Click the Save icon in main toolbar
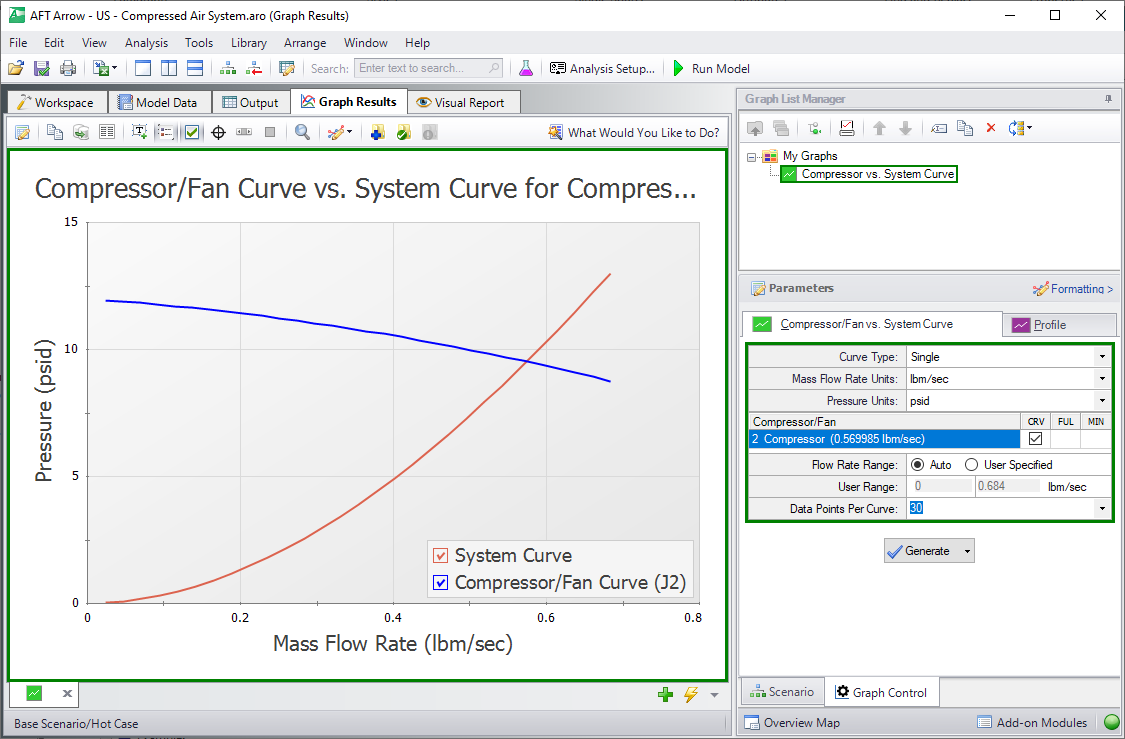The image size is (1125, 739). click(42, 69)
